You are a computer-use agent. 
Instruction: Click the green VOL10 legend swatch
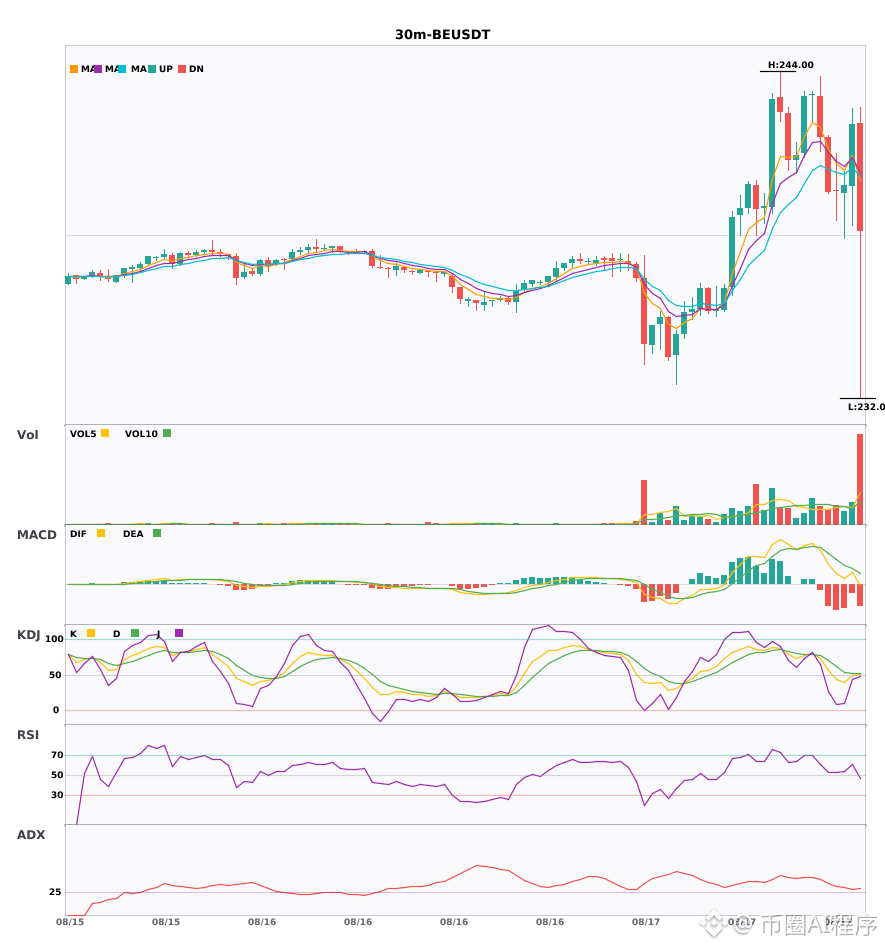click(167, 433)
